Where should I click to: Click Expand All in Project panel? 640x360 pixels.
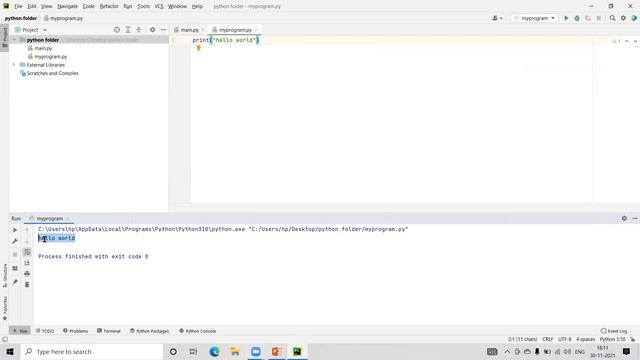[x=128, y=30]
